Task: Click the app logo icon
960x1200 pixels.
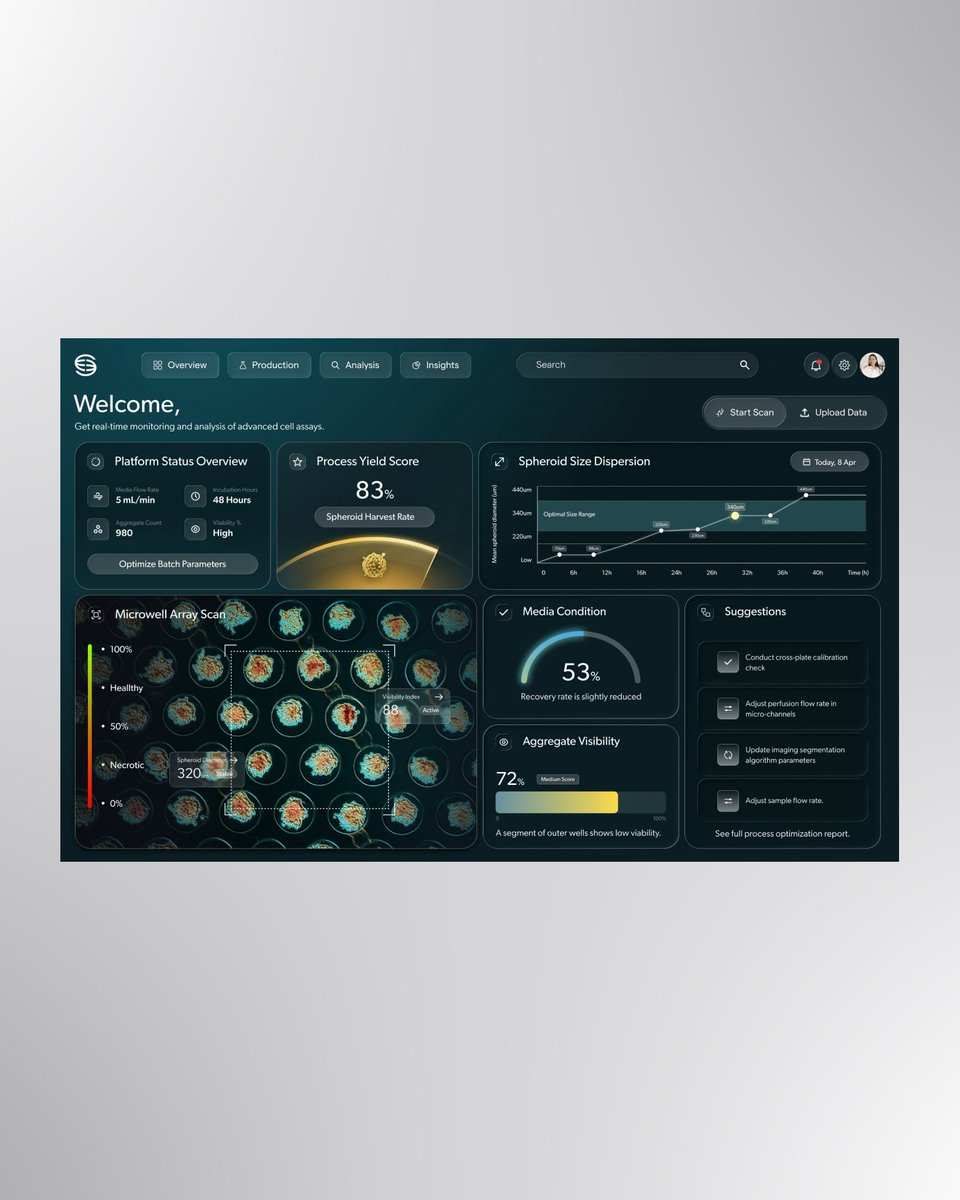Action: (x=86, y=365)
